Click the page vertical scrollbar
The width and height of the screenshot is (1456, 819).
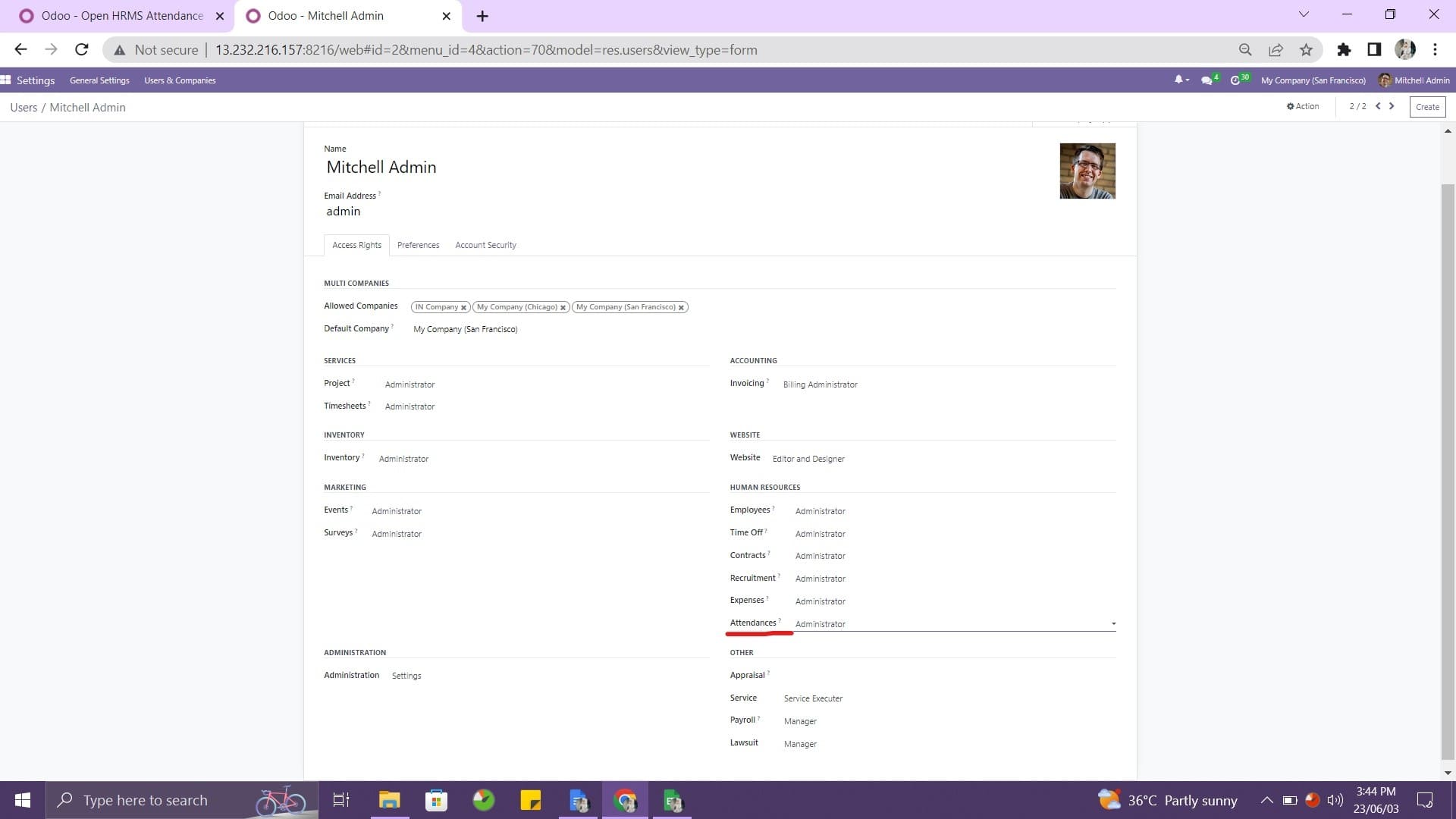(x=1448, y=470)
